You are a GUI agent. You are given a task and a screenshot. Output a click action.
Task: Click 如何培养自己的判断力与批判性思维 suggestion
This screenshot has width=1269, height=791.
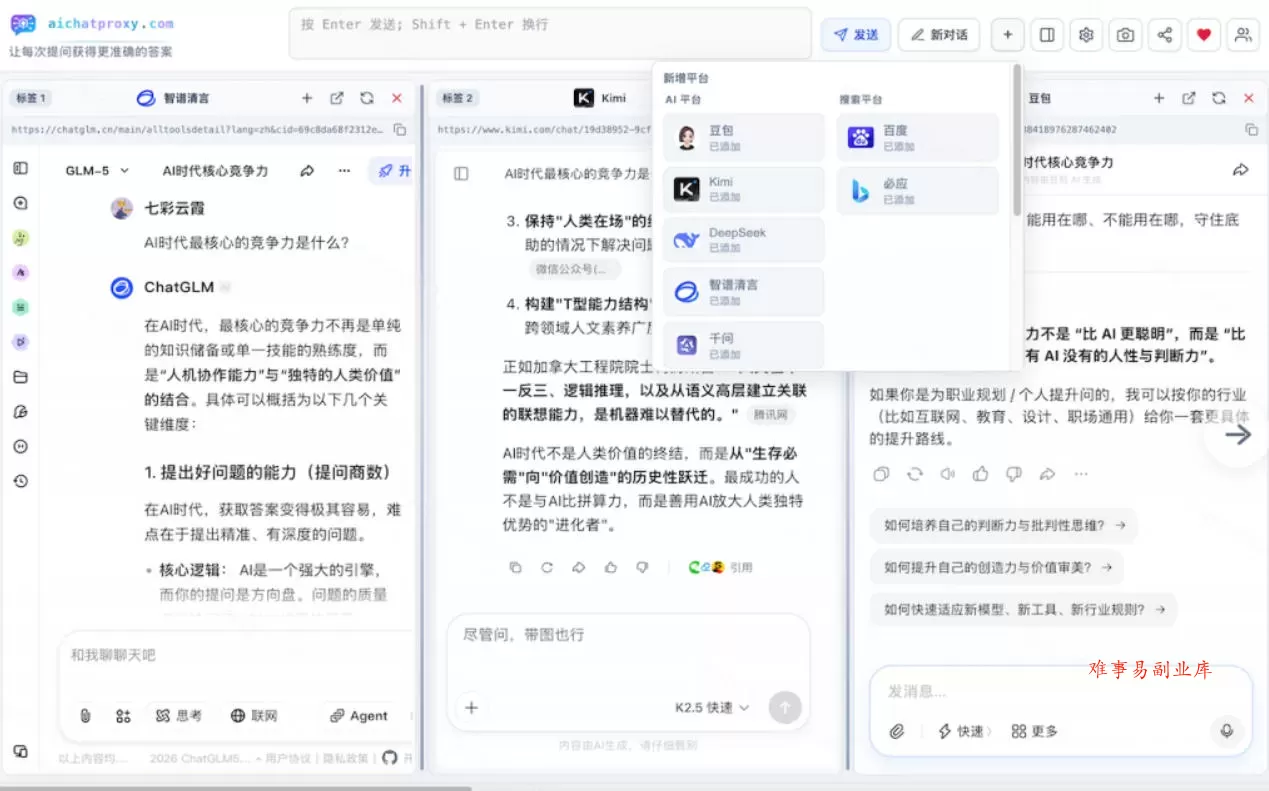1004,525
